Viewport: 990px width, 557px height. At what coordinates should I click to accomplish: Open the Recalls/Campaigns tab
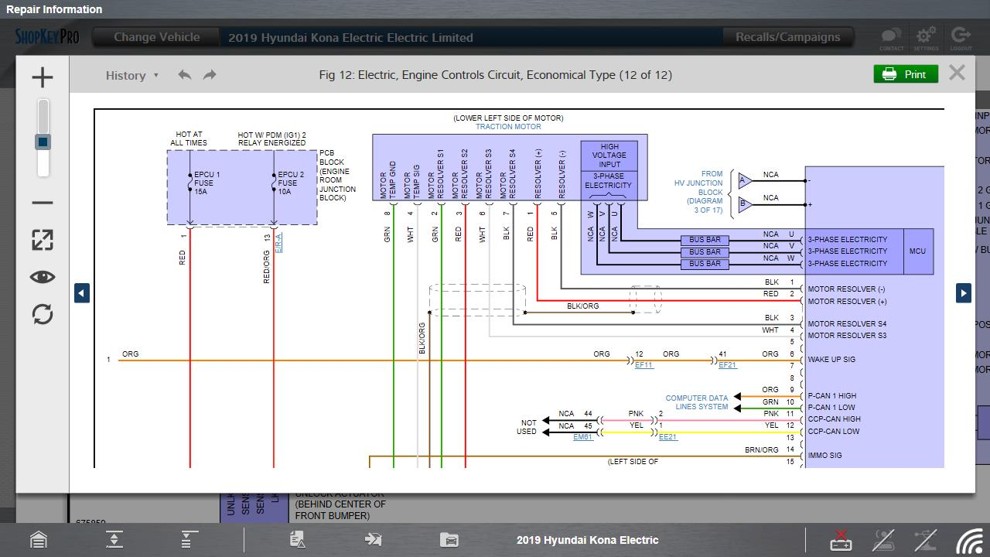coord(787,37)
